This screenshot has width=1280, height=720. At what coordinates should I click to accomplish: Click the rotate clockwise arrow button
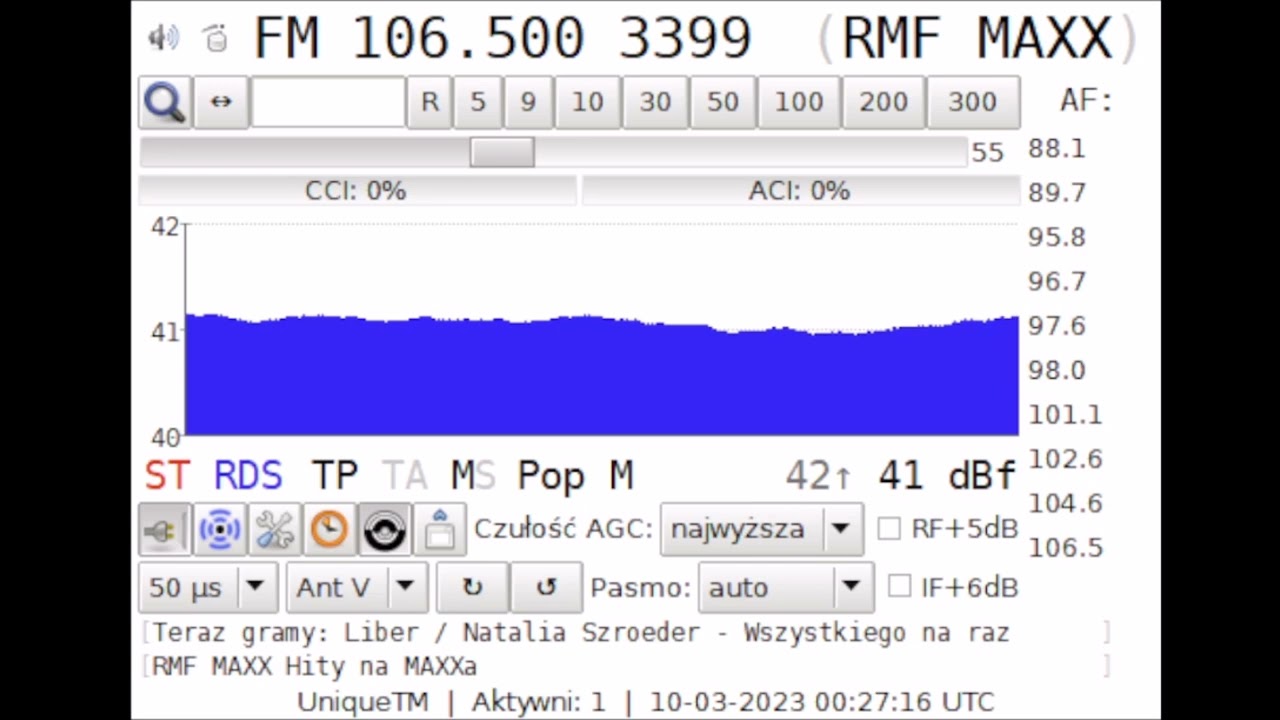pyautogui.click(x=473, y=587)
